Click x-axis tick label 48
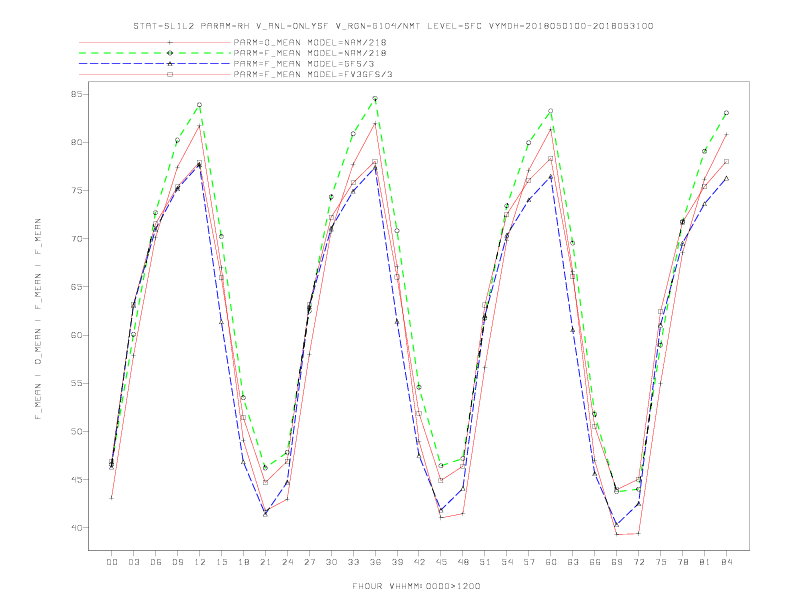The width and height of the screenshot is (792, 612). coord(463,562)
